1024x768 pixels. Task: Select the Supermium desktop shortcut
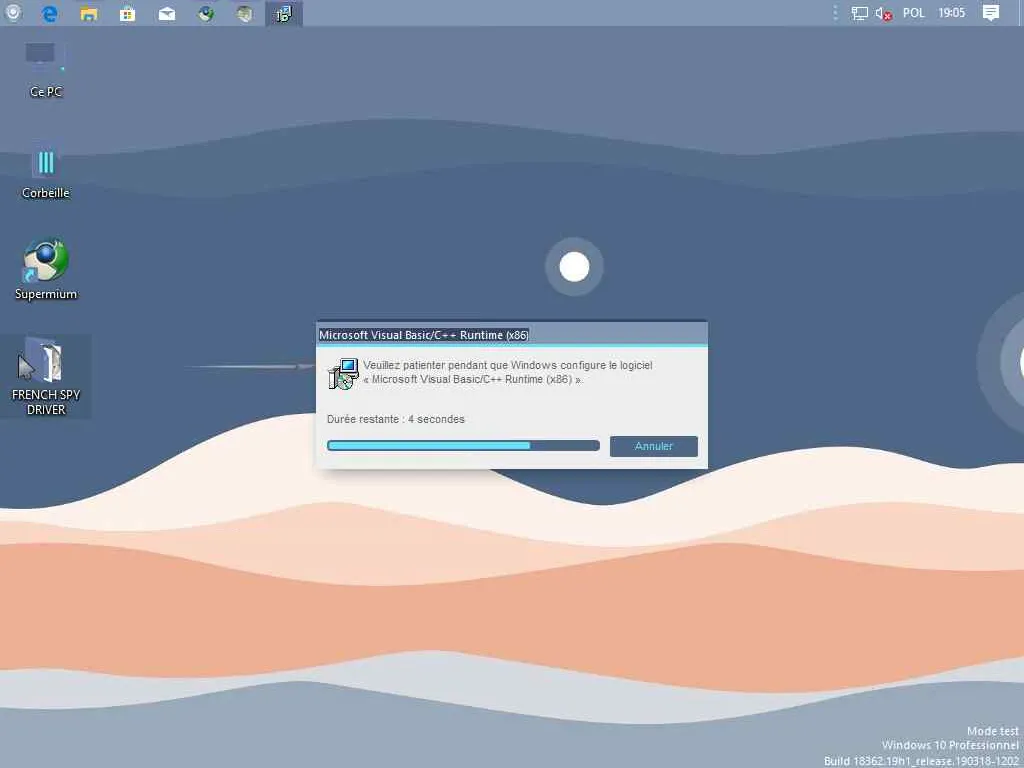[46, 269]
